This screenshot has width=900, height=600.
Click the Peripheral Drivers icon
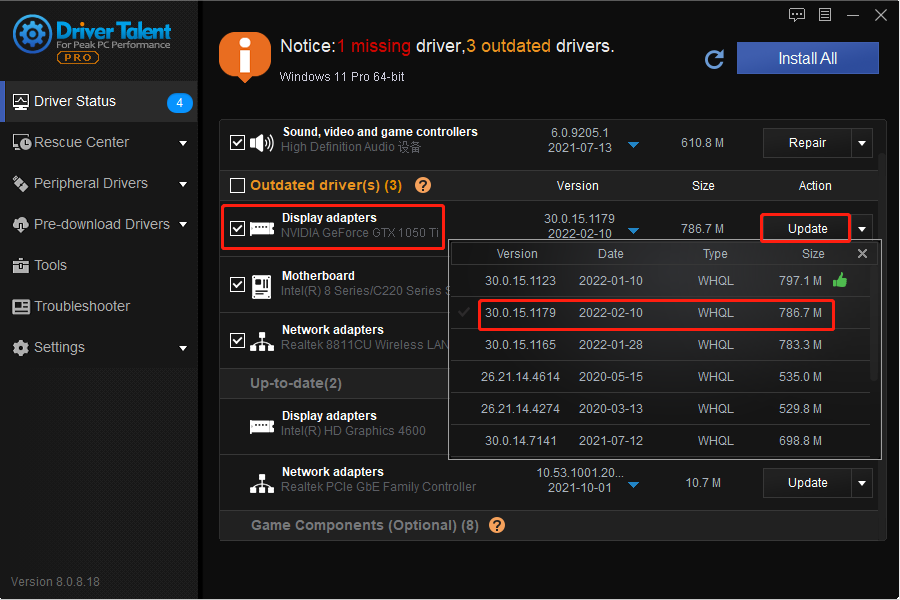pos(21,184)
